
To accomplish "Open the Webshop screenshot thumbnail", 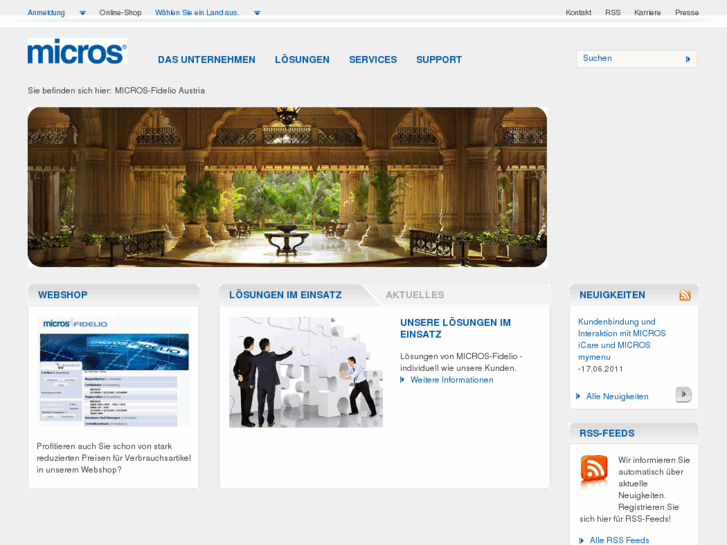I will click(x=113, y=372).
